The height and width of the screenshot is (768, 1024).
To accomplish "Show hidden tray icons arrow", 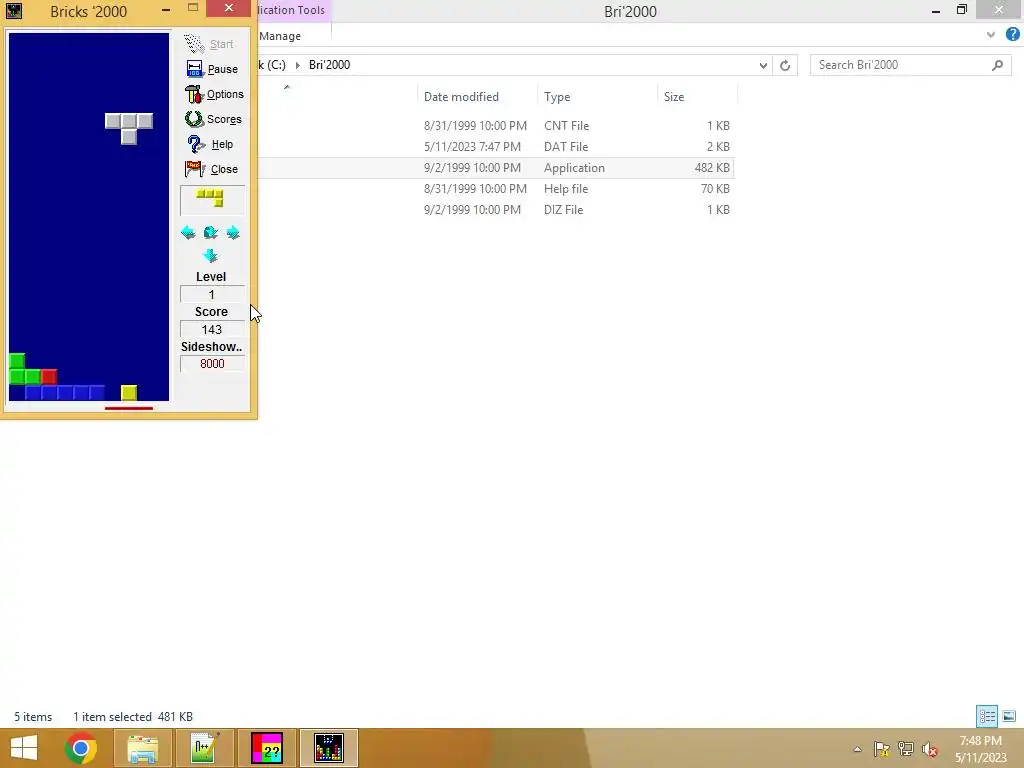I will [857, 749].
